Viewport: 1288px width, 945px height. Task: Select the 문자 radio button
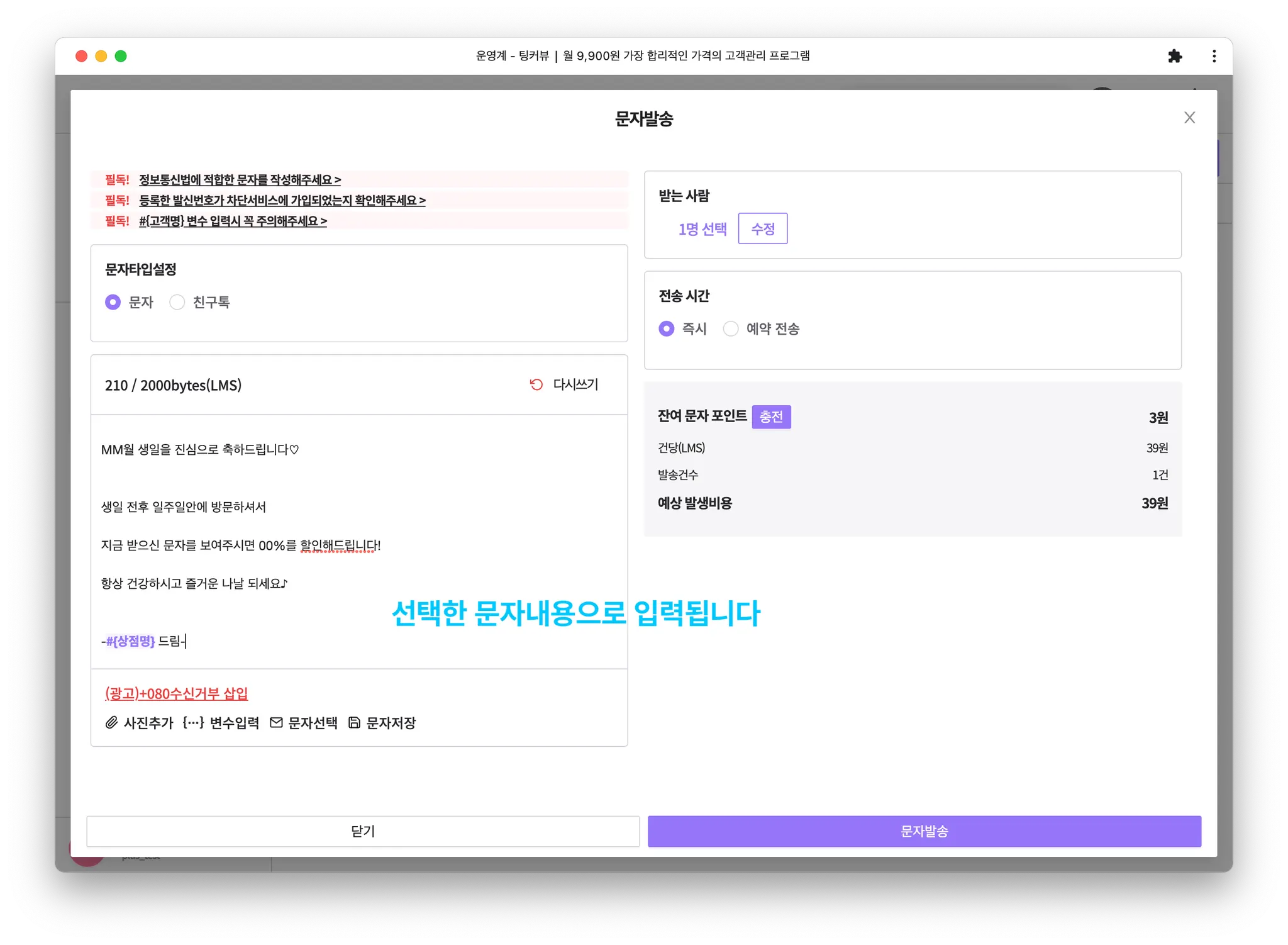tap(113, 303)
